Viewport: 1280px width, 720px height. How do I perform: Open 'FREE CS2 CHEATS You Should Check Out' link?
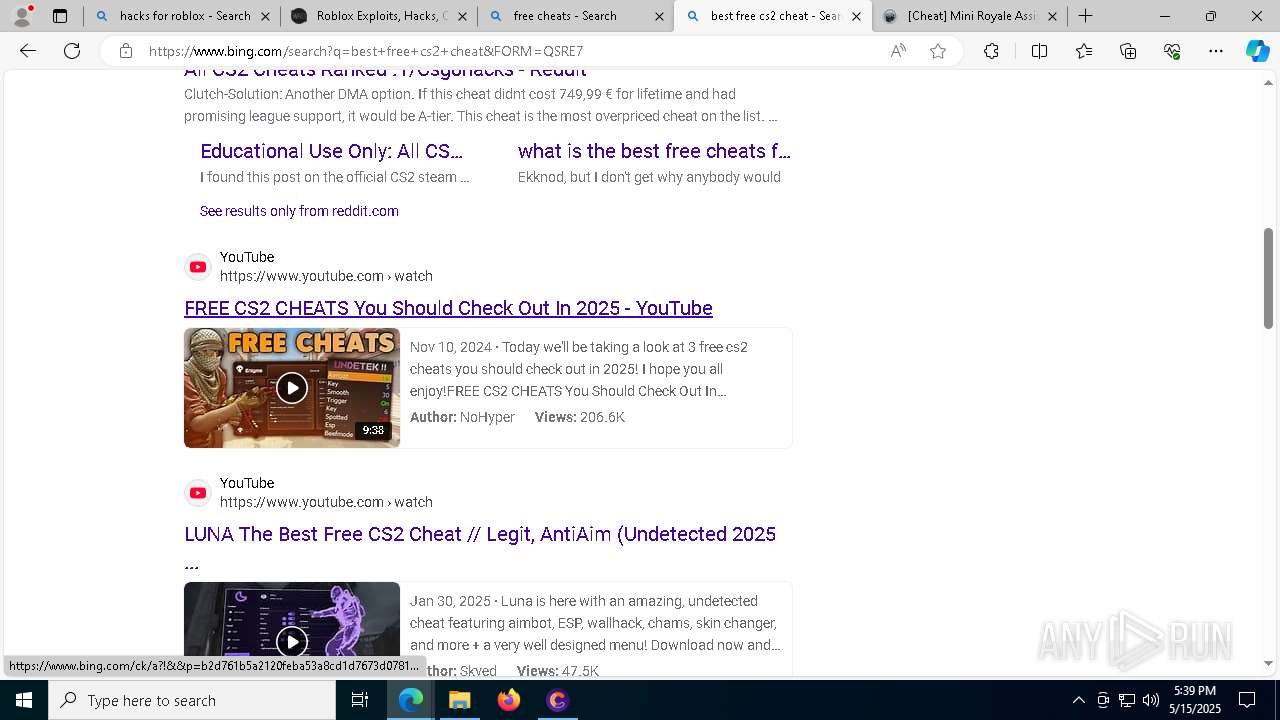448,308
